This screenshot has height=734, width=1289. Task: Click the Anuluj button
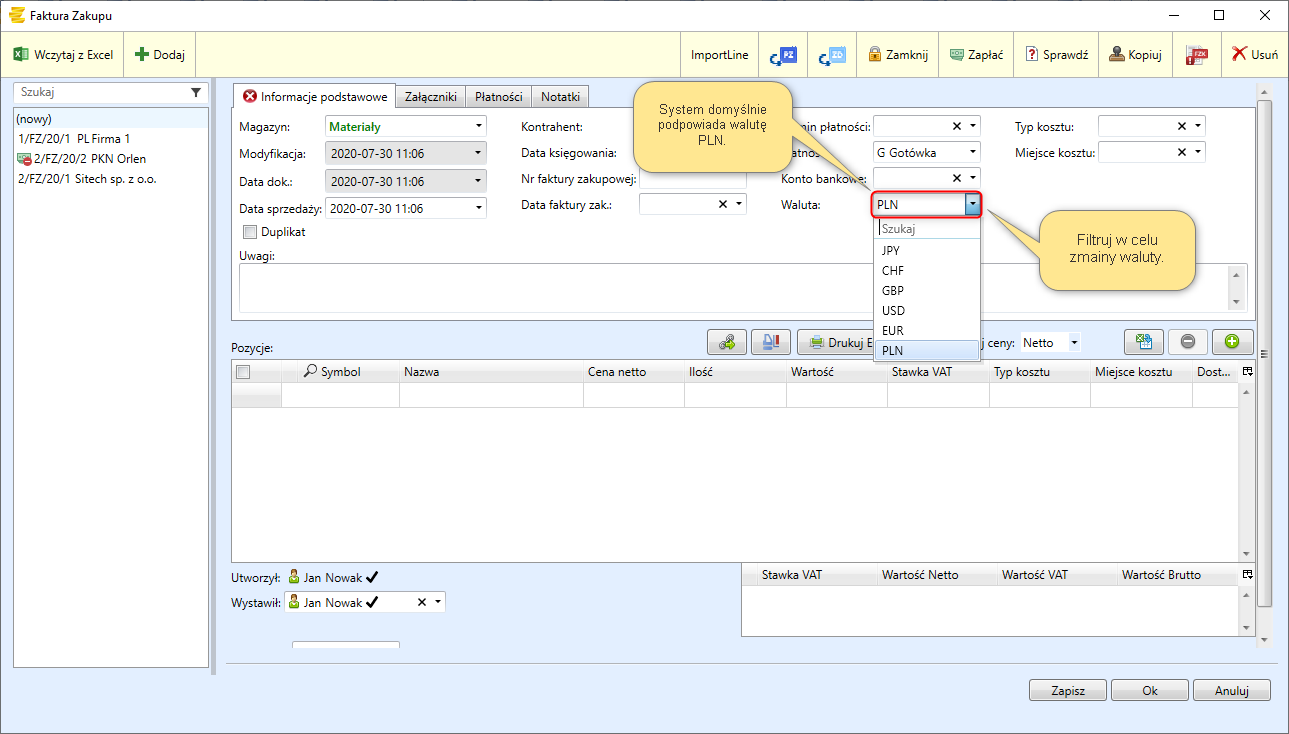1232,691
